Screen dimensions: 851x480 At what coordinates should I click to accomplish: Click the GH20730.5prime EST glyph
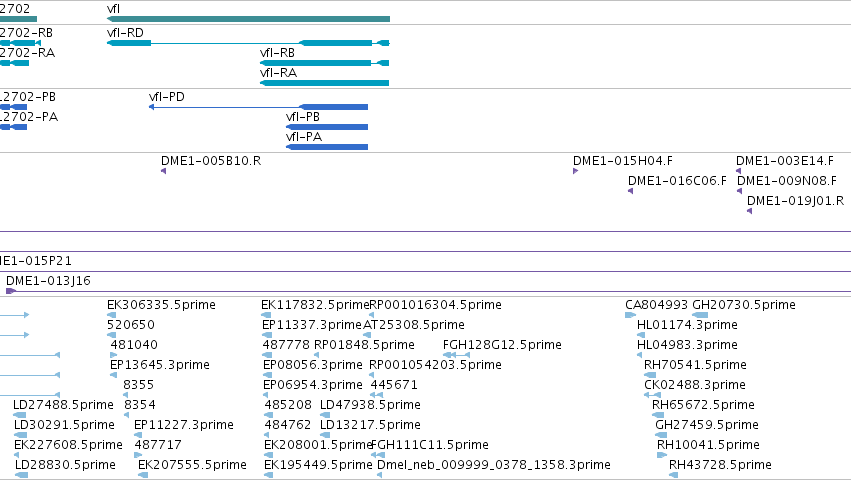click(700, 315)
